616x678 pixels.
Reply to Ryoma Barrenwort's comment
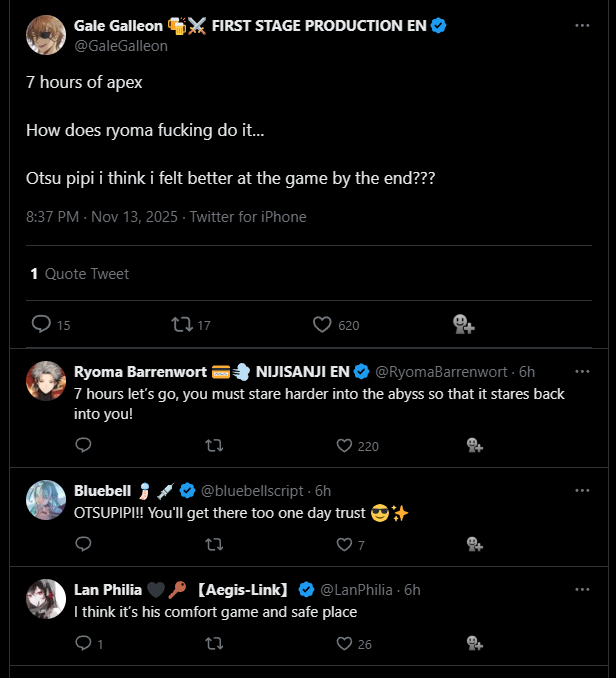pyautogui.click(x=83, y=445)
